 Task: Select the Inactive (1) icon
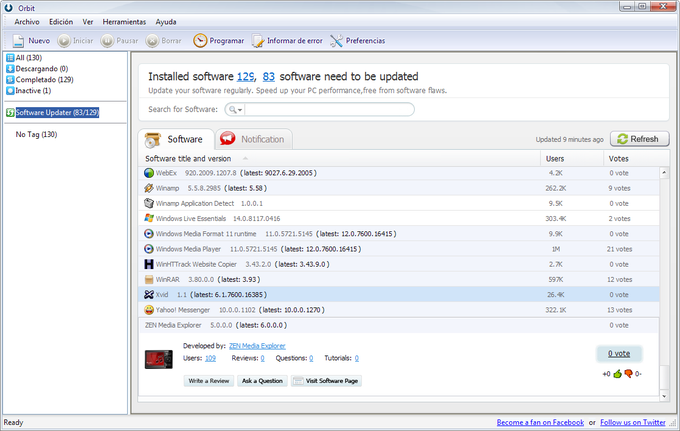[10, 91]
